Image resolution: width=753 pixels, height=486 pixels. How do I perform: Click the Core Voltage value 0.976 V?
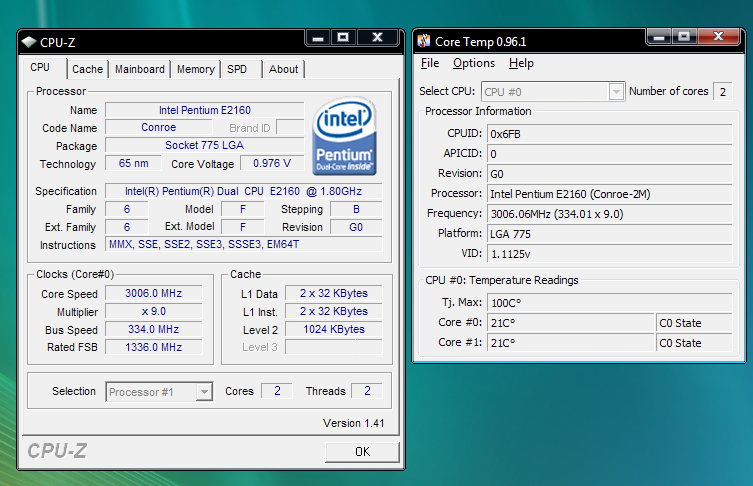click(x=272, y=163)
